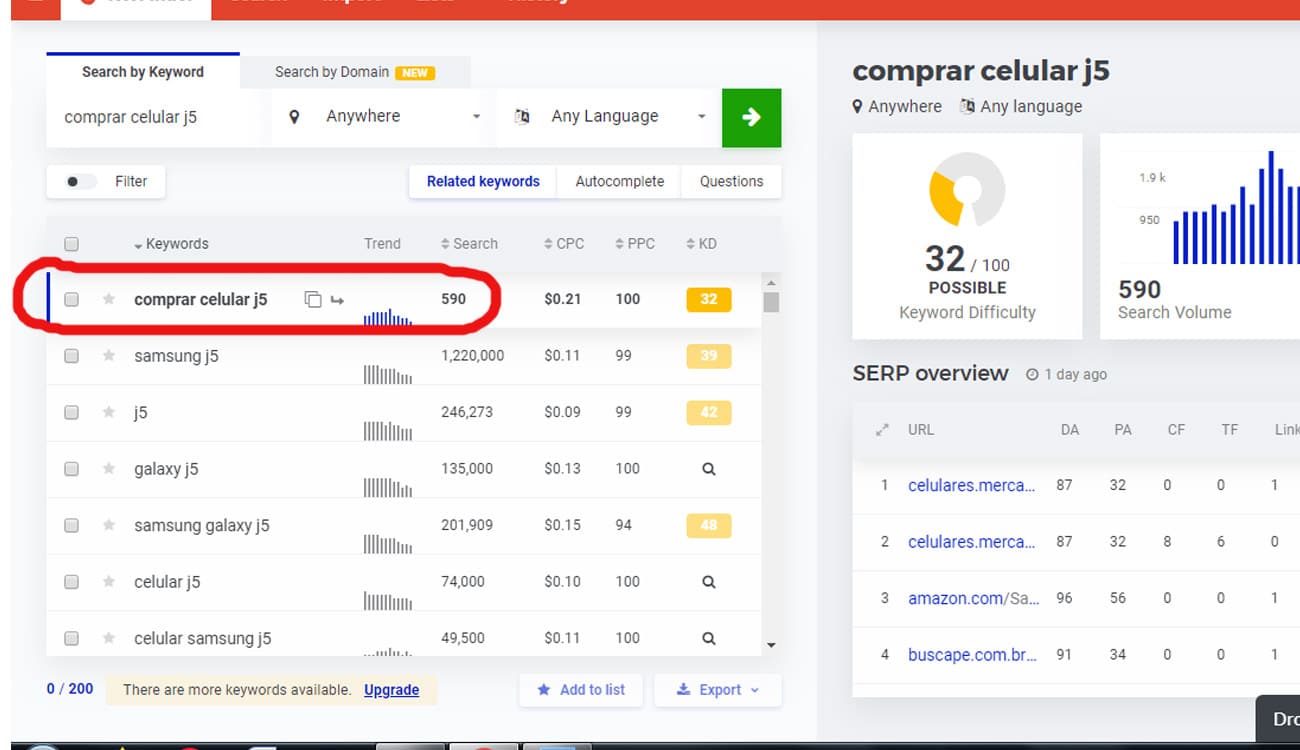This screenshot has width=1300, height=750.
Task: Click the Upgrade link
Action: [x=391, y=690]
